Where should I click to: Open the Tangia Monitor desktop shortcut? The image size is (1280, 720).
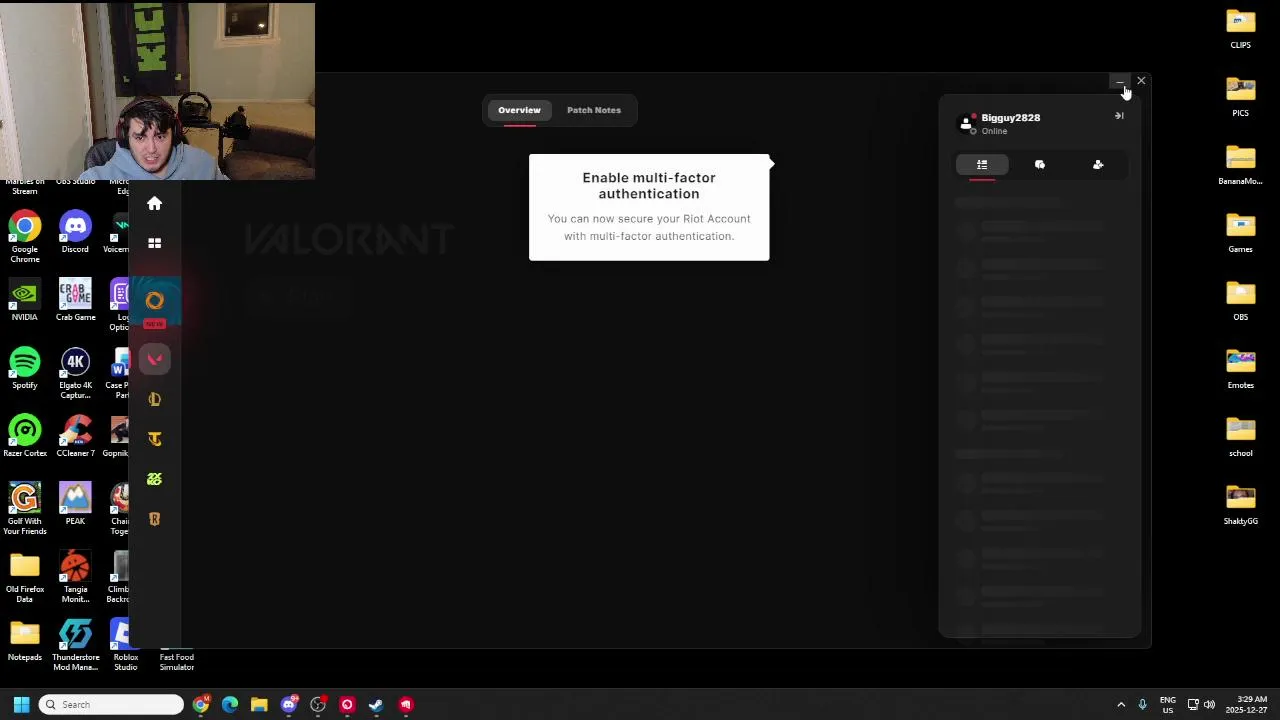click(75, 576)
